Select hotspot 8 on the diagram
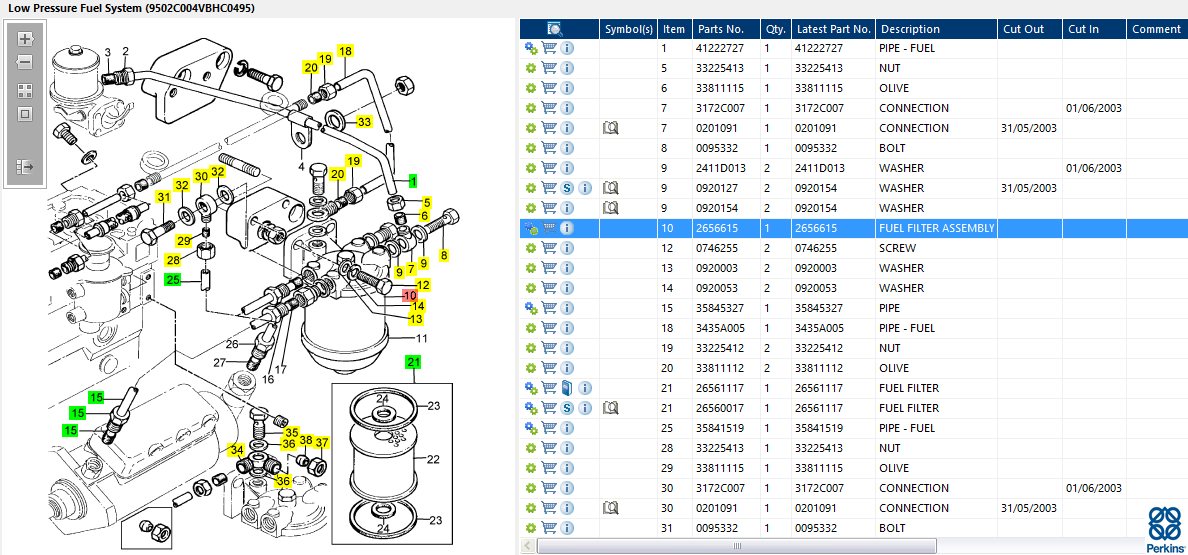This screenshot has height=555, width=1188. (x=444, y=255)
